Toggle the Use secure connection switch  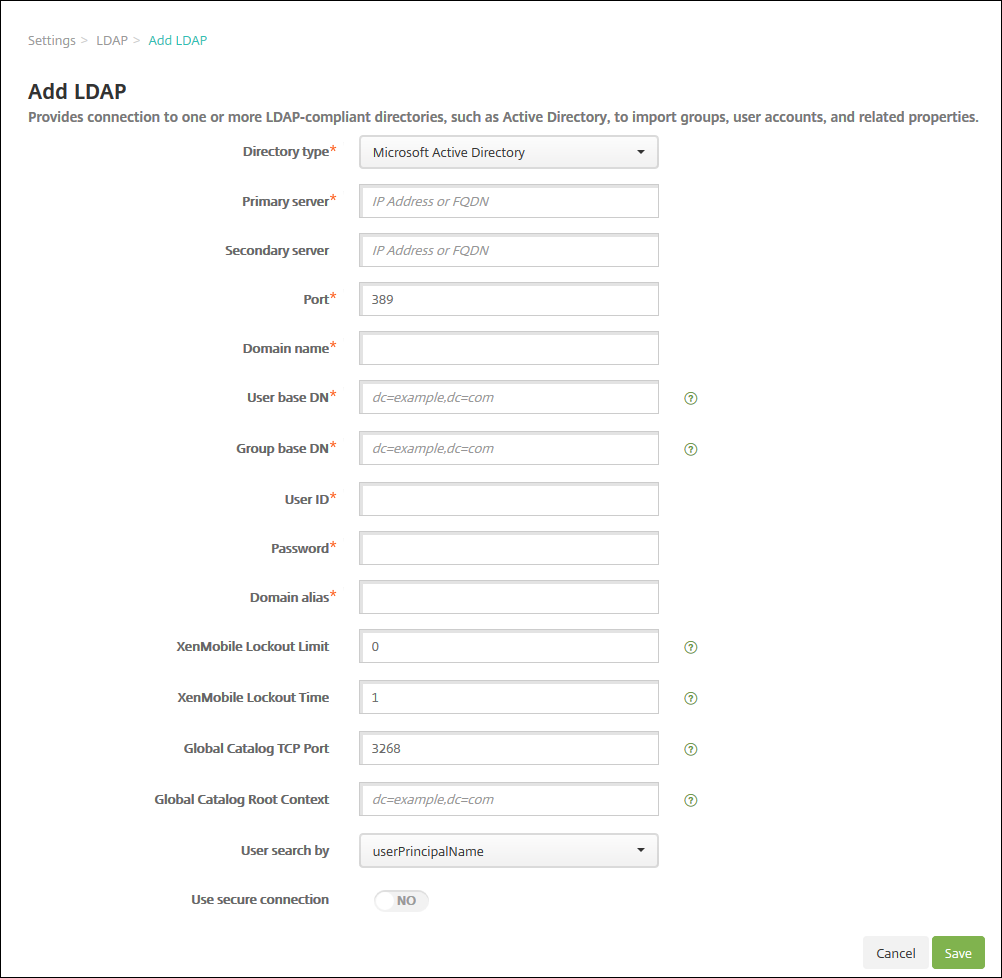click(x=401, y=901)
